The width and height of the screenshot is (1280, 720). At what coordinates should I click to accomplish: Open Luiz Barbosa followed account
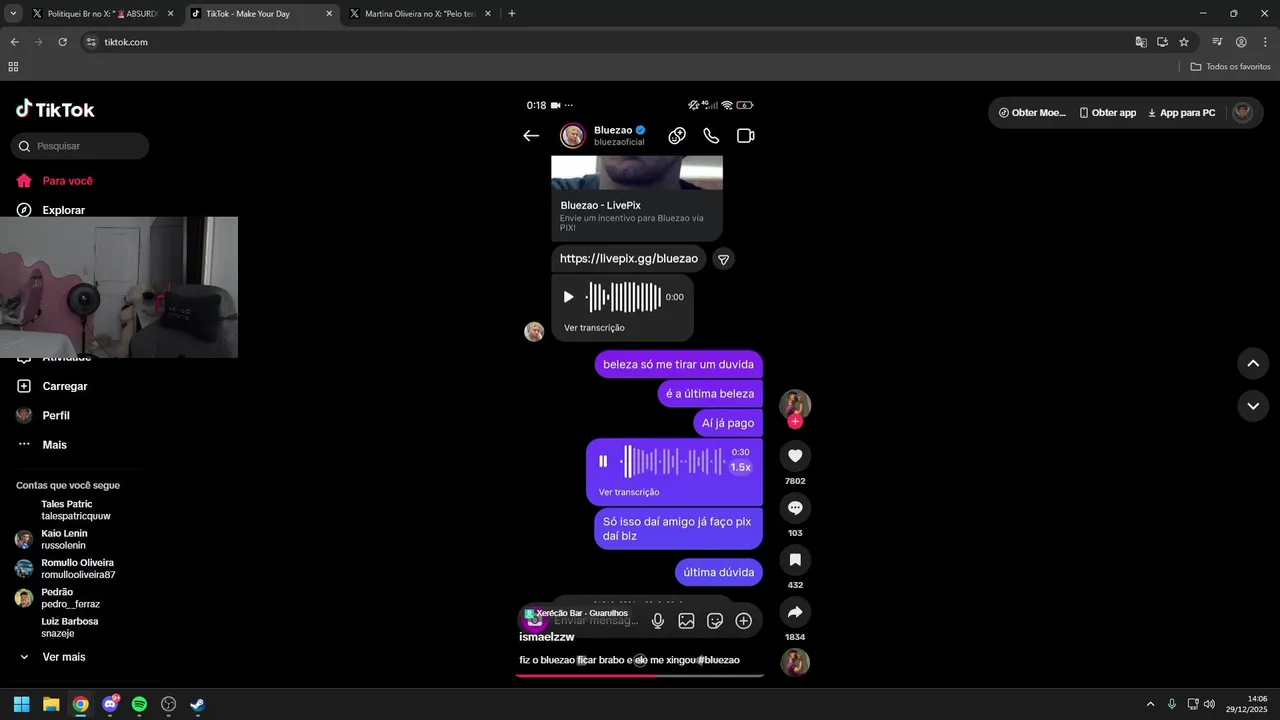coord(69,627)
